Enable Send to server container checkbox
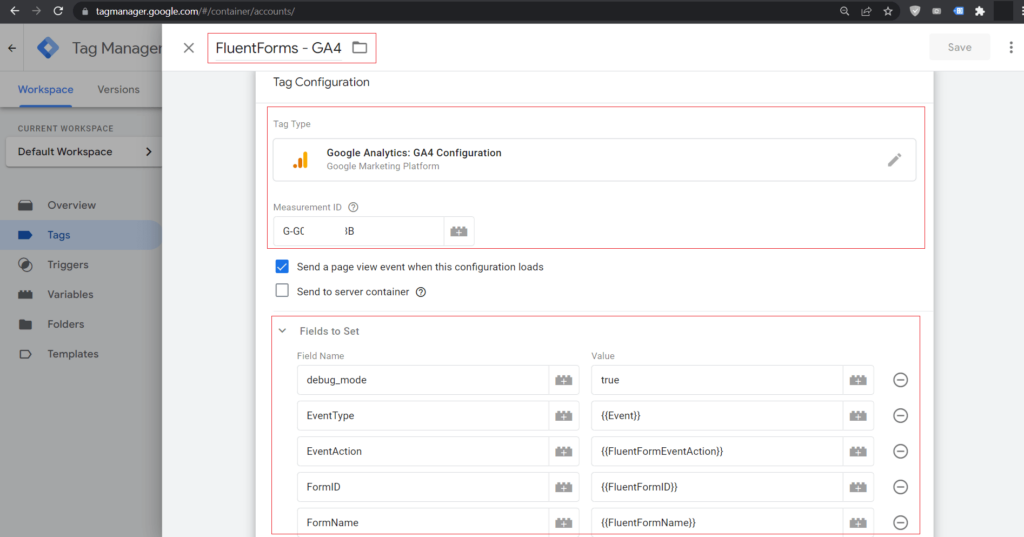1024x537 pixels. tap(282, 291)
